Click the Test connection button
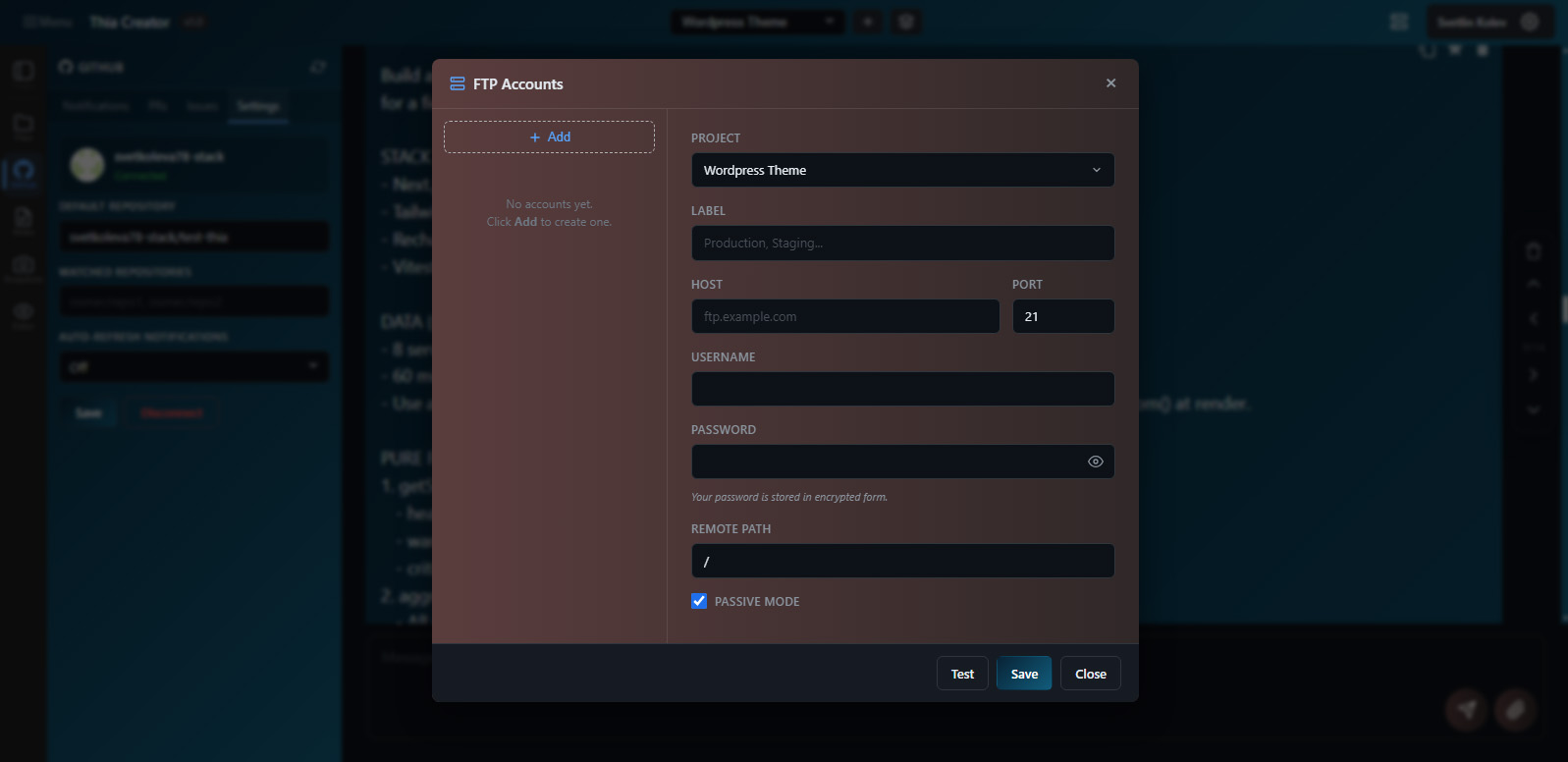The width and height of the screenshot is (1568, 762). (x=962, y=674)
